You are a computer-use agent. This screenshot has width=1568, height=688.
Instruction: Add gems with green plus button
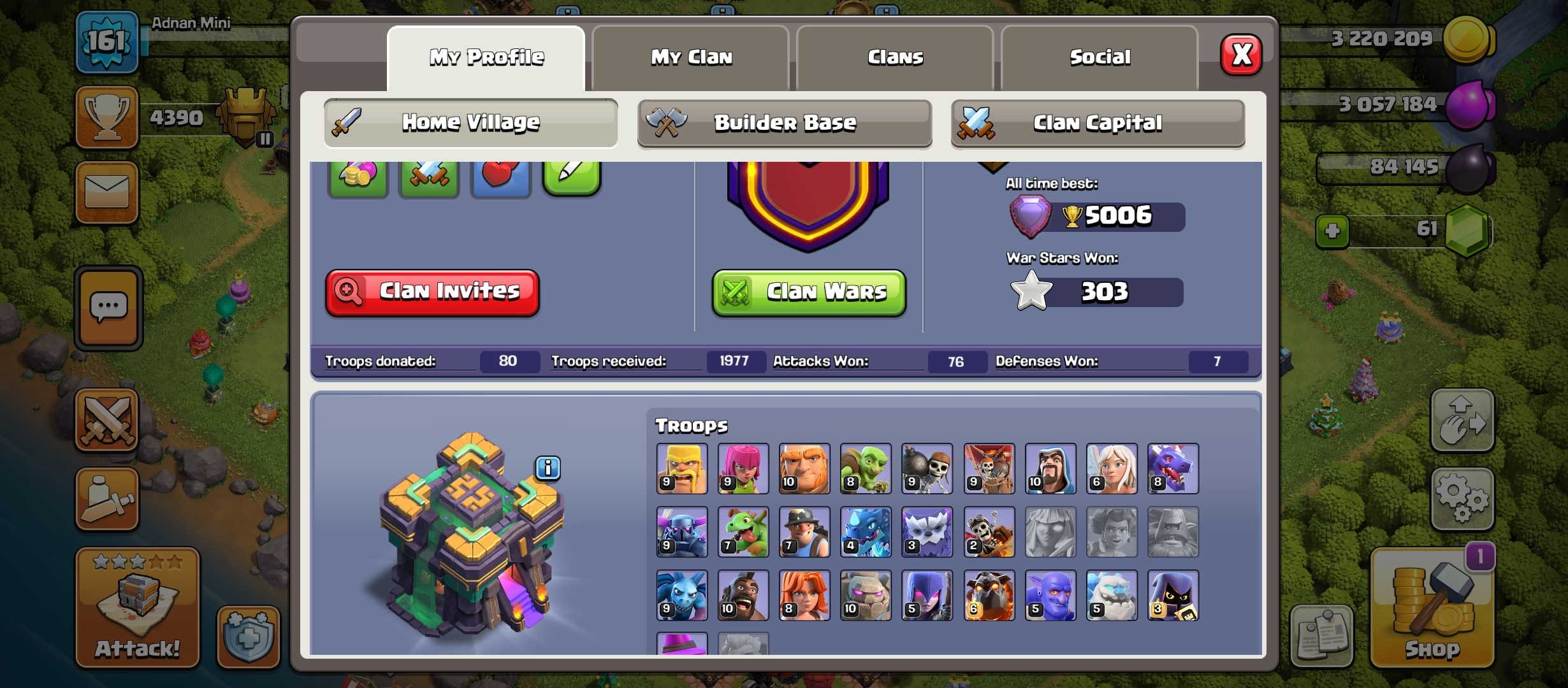tap(1333, 231)
